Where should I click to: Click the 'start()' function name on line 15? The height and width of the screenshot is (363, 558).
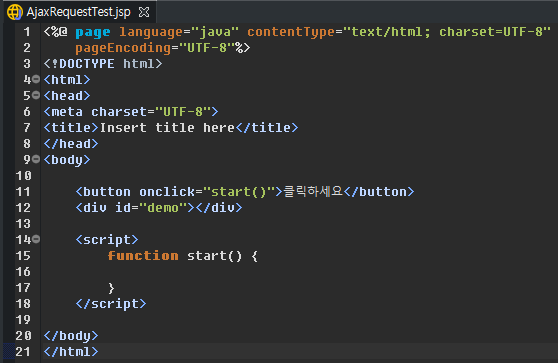[x=215, y=256]
